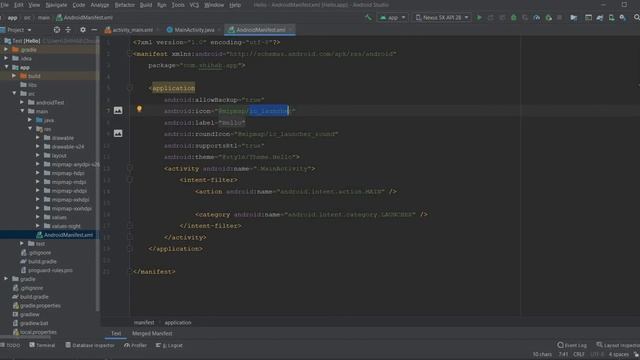
Task: Select the mipmap-hdpi folder
Action: tap(65, 173)
